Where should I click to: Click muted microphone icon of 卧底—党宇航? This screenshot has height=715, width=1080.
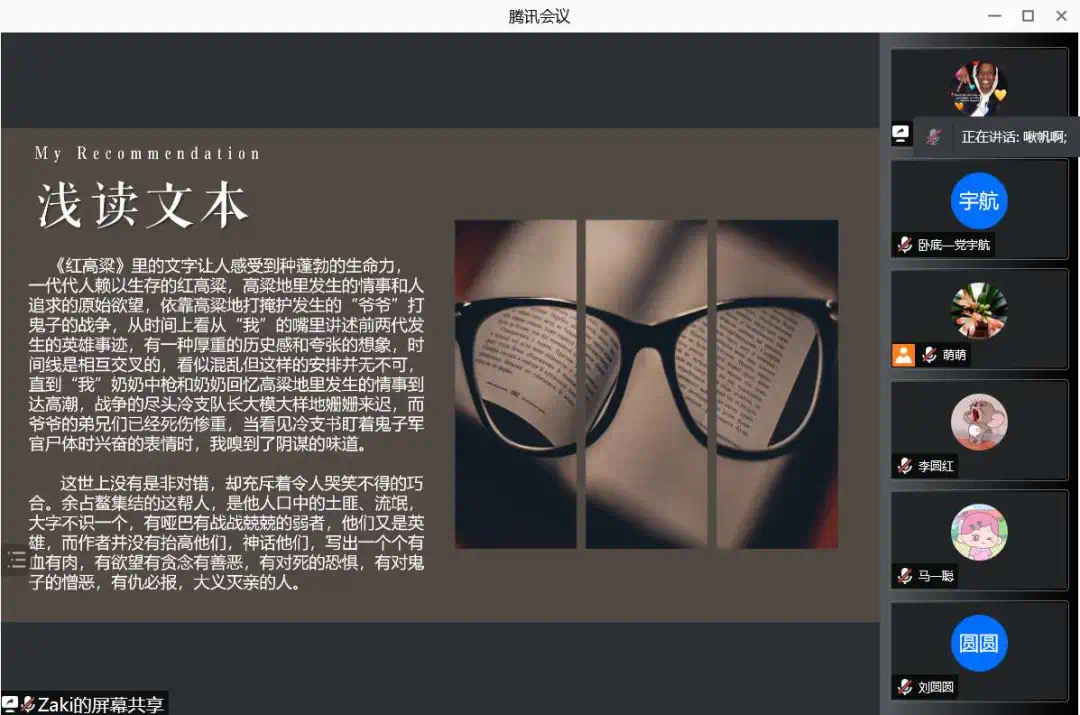[904, 244]
